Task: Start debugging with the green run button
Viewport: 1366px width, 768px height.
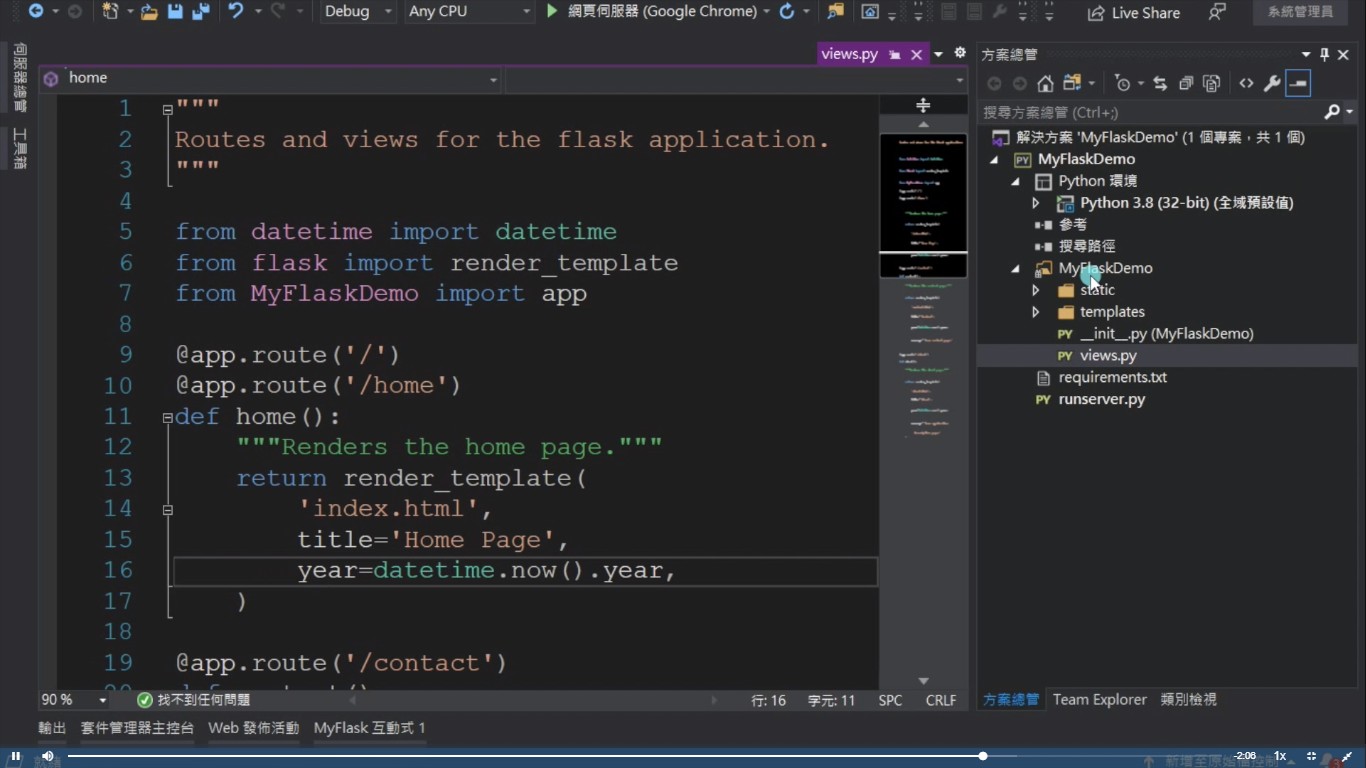Action: [x=552, y=11]
